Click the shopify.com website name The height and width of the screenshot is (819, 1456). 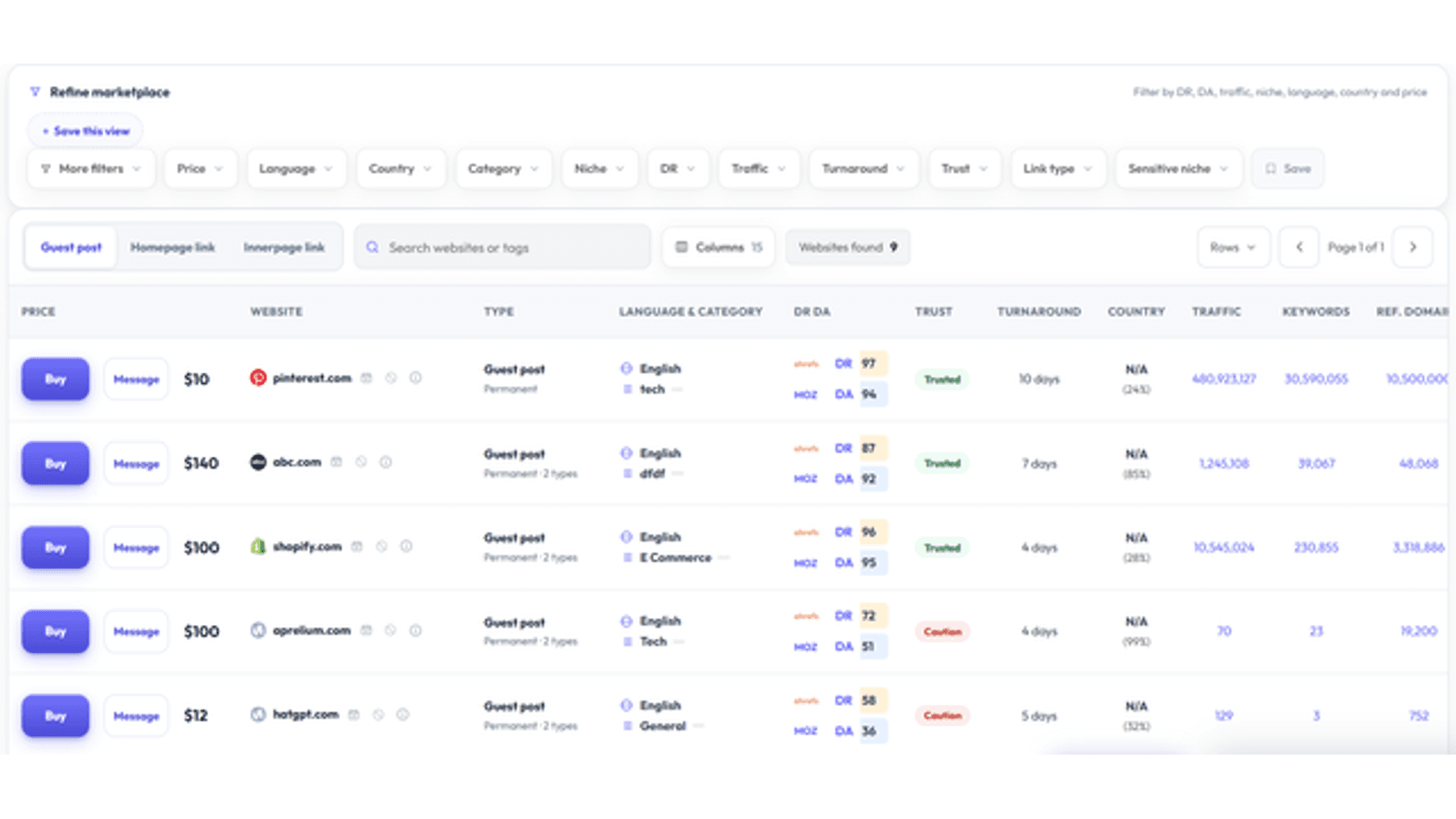tap(307, 547)
